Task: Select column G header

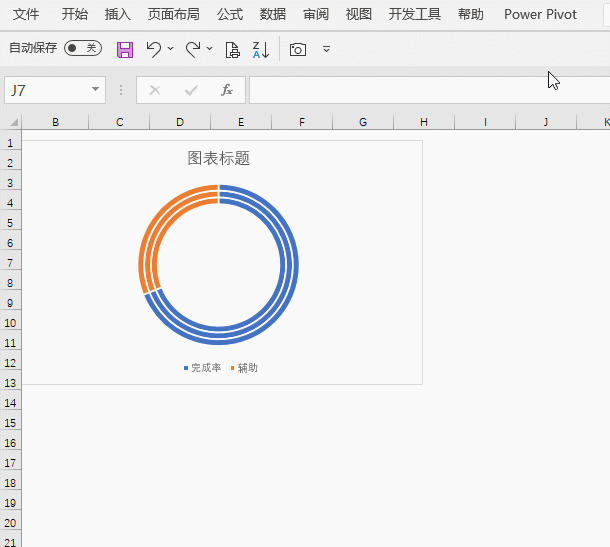Action: (x=363, y=122)
